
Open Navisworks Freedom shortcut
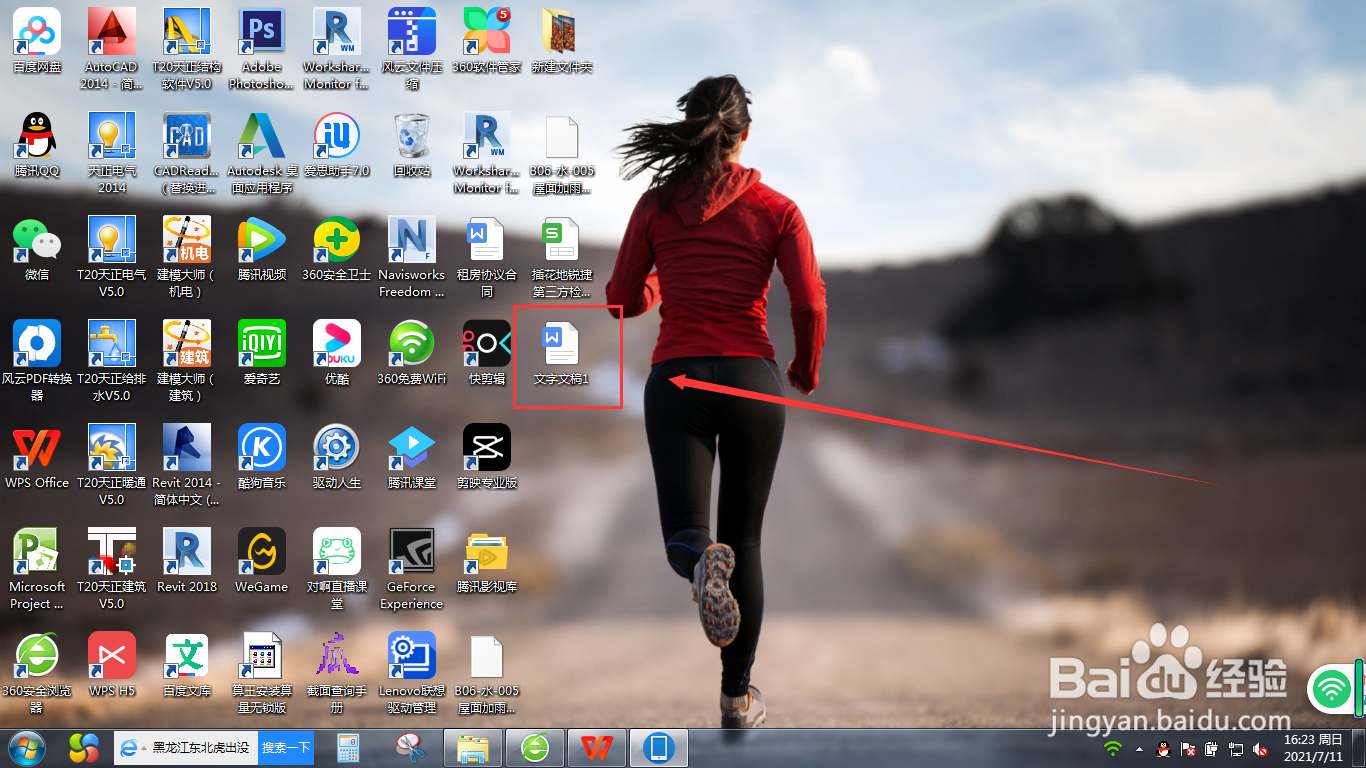tap(412, 257)
